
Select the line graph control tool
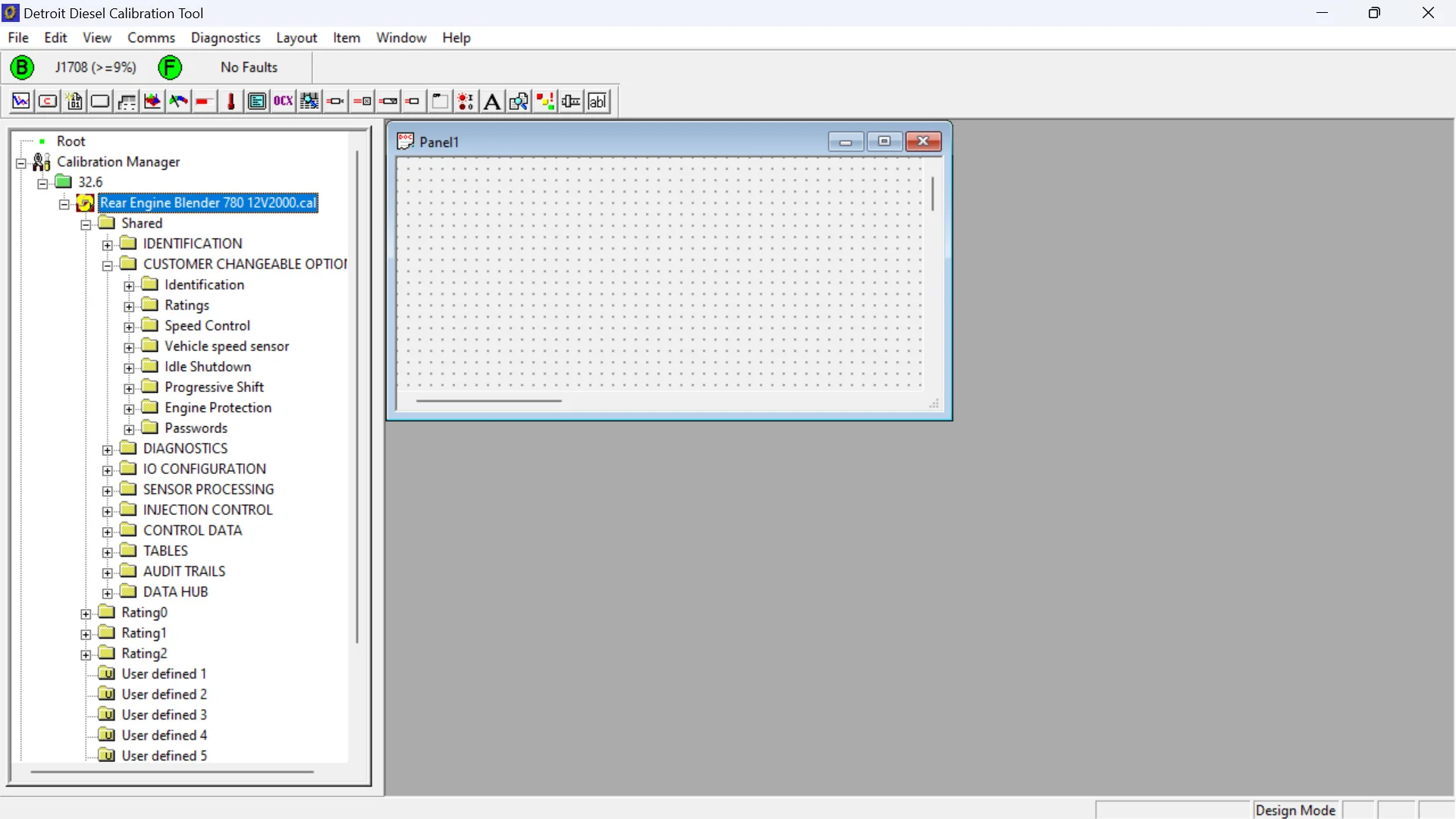(x=21, y=101)
